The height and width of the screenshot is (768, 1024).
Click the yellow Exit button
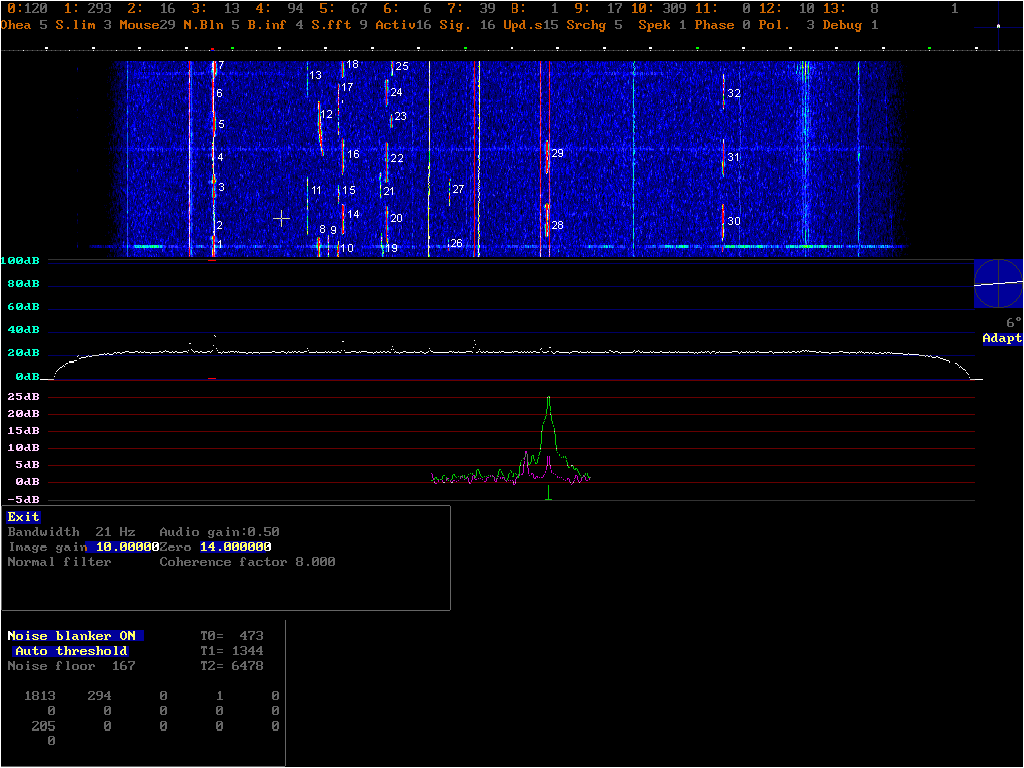pos(24,517)
